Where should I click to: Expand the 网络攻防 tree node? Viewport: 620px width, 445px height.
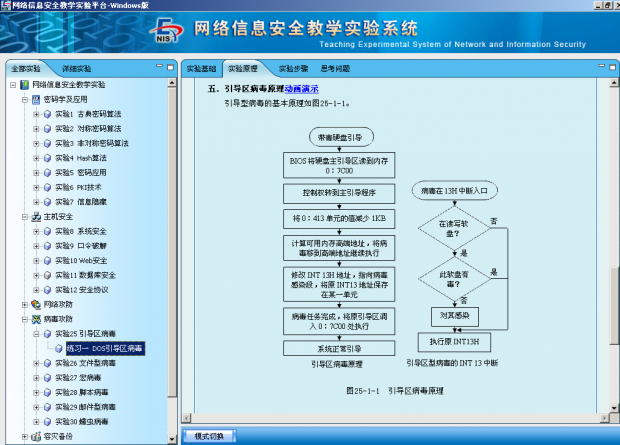pos(25,305)
